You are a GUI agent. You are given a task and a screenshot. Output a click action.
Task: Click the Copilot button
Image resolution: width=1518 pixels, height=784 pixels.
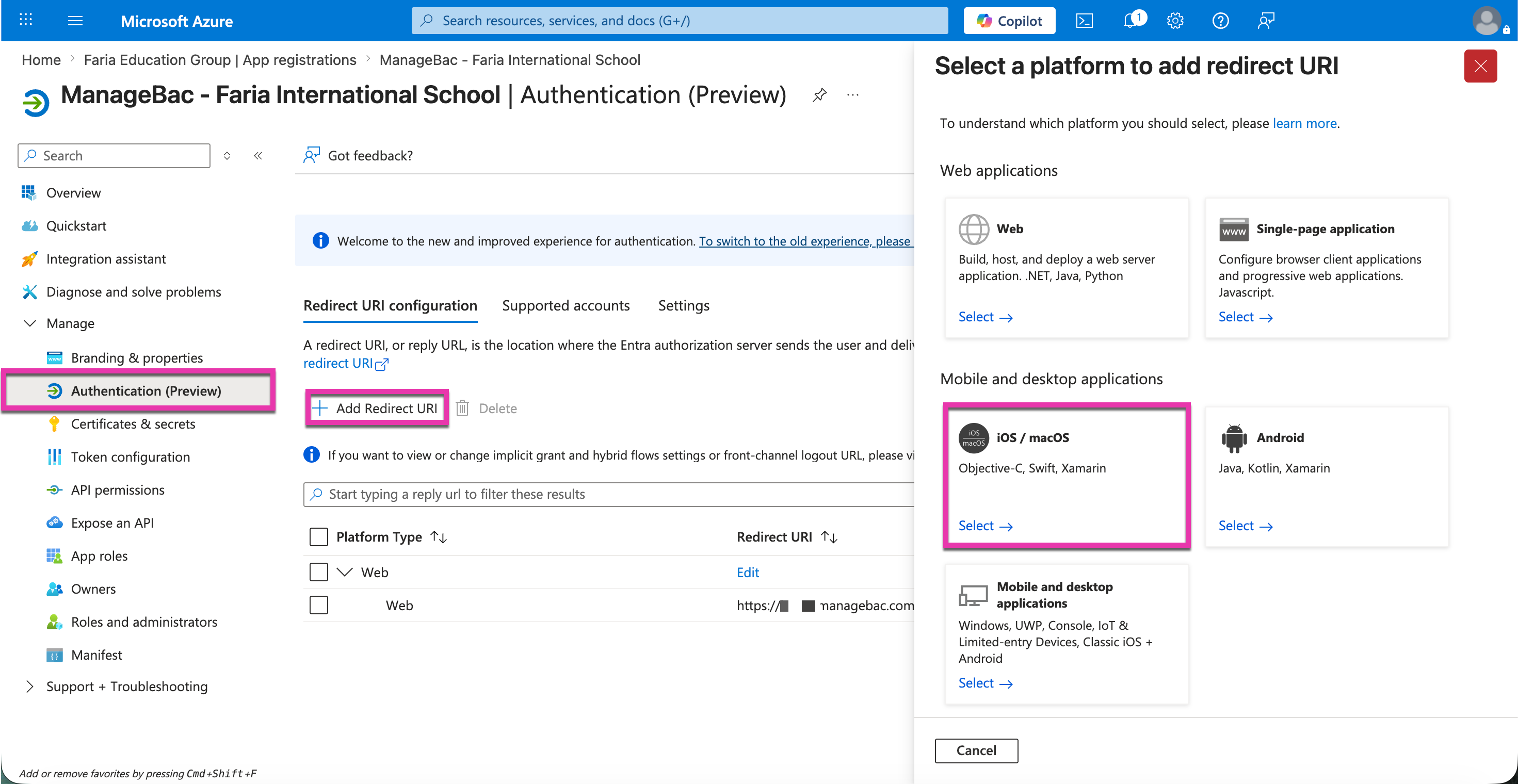click(x=1009, y=21)
